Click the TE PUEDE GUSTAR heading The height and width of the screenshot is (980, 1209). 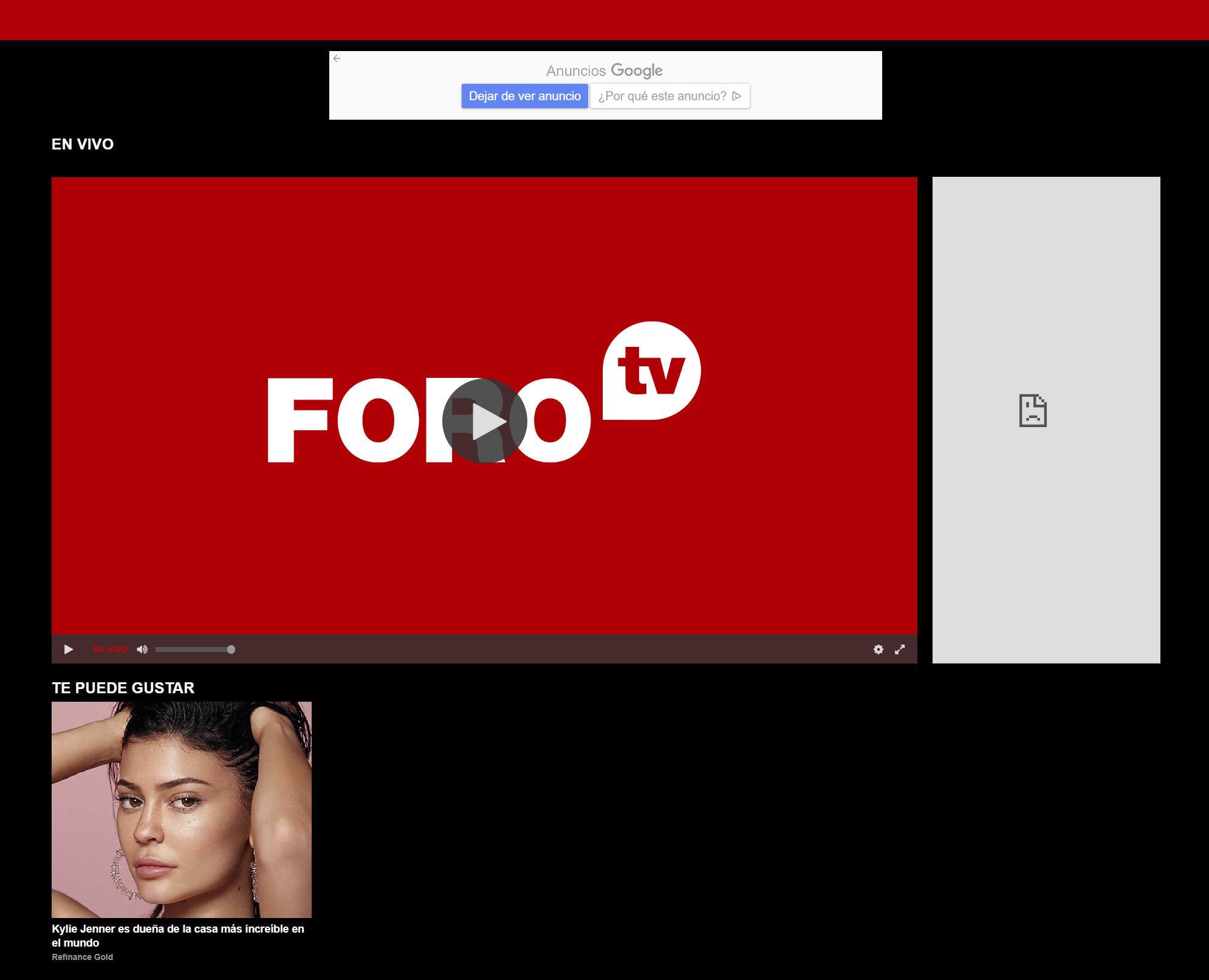click(x=123, y=688)
